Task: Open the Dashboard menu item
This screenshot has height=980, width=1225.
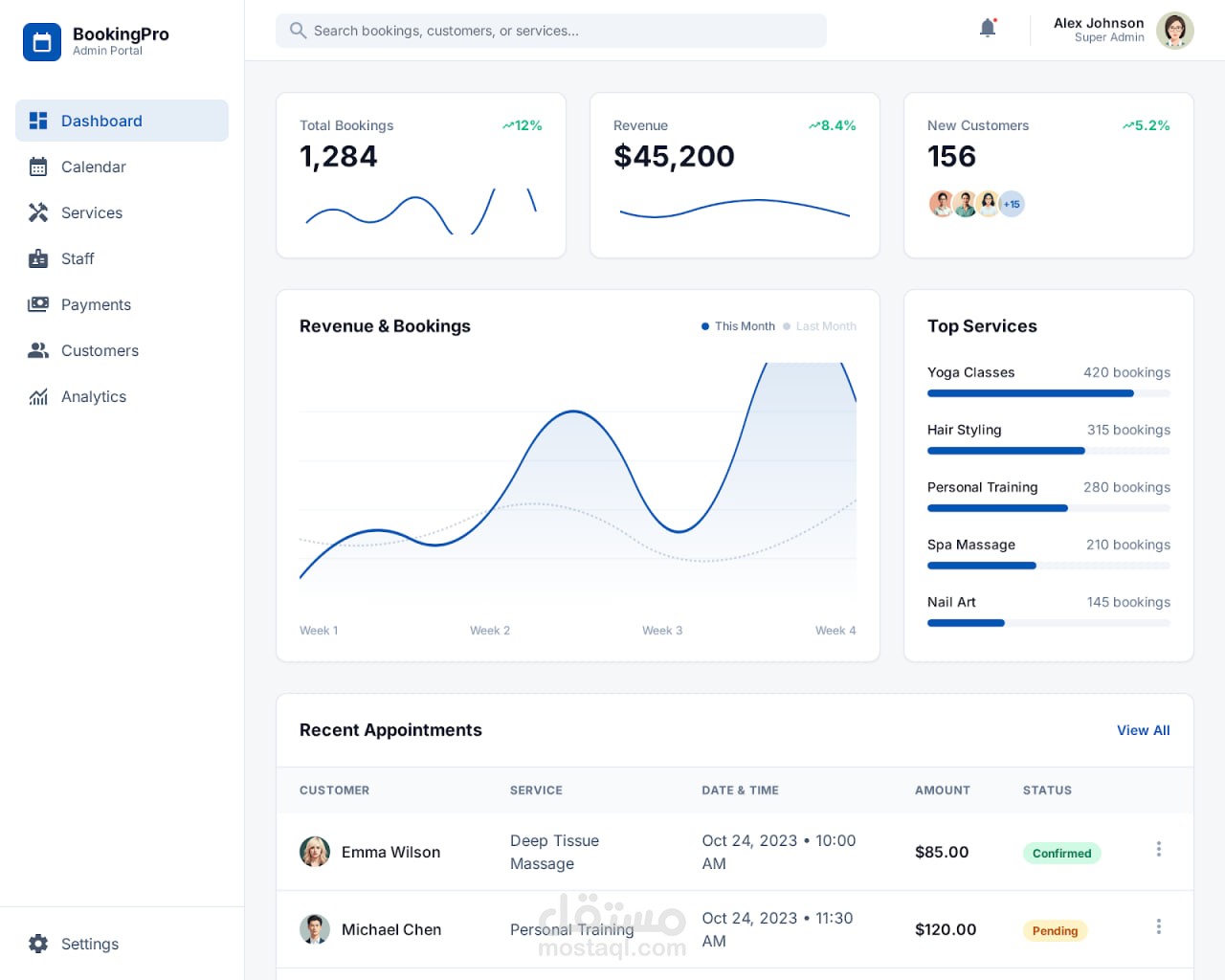Action: pos(122,121)
